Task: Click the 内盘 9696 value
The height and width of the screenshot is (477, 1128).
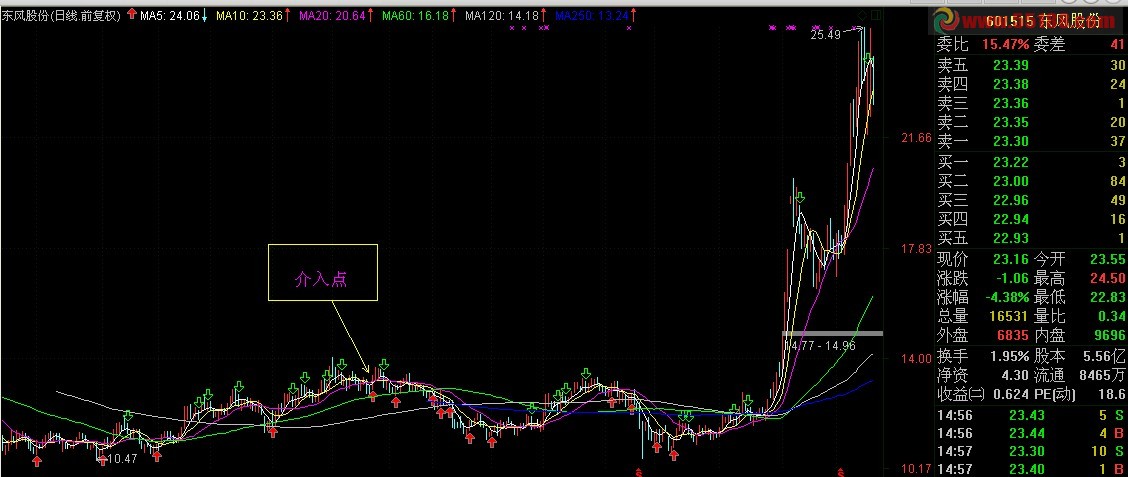Action: pos(1109,335)
